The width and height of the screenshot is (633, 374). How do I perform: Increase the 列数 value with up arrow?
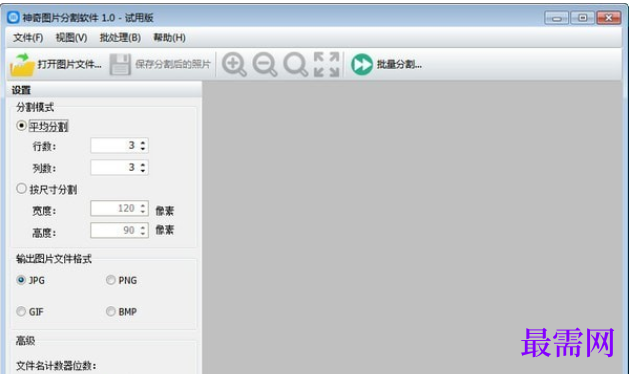[143, 164]
